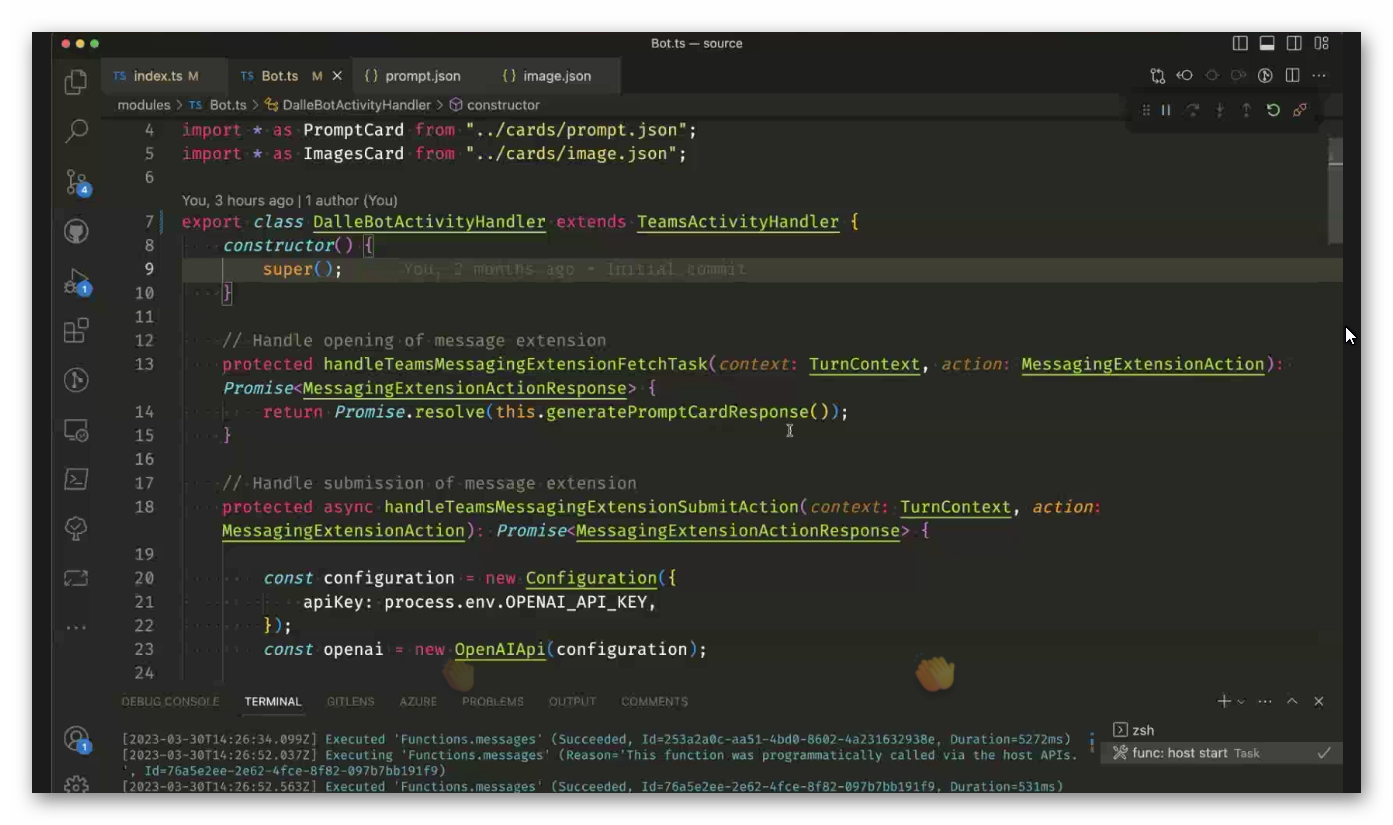Toggle the primary side bar layout button
The height and width of the screenshot is (825, 1393).
point(1240,43)
